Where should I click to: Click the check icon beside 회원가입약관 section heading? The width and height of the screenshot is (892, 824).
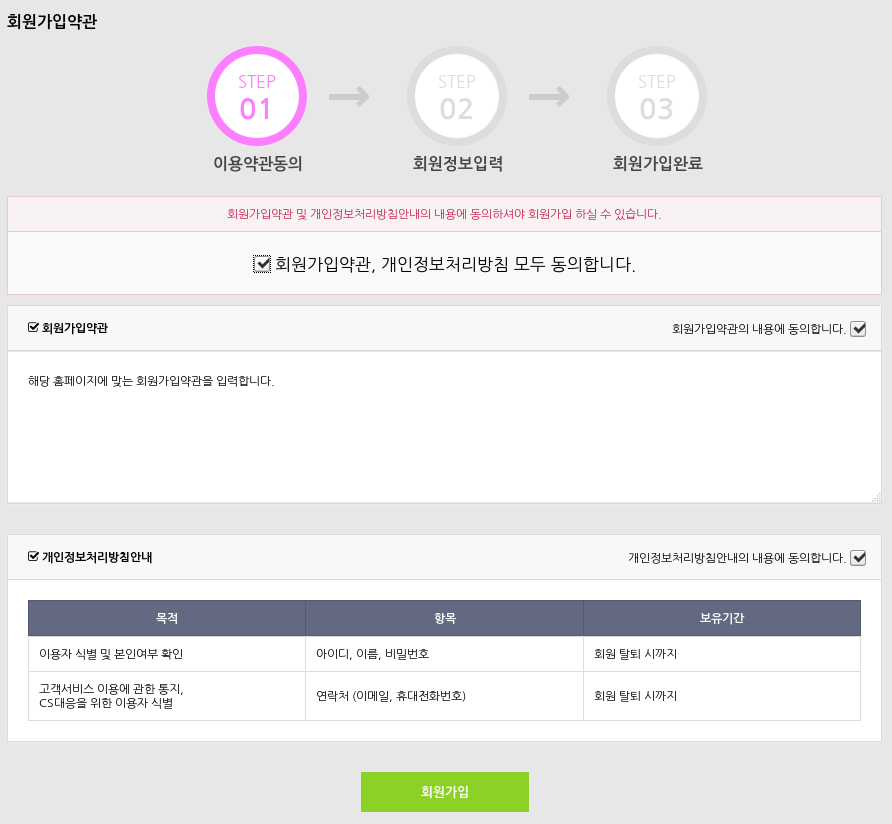[x=33, y=327]
